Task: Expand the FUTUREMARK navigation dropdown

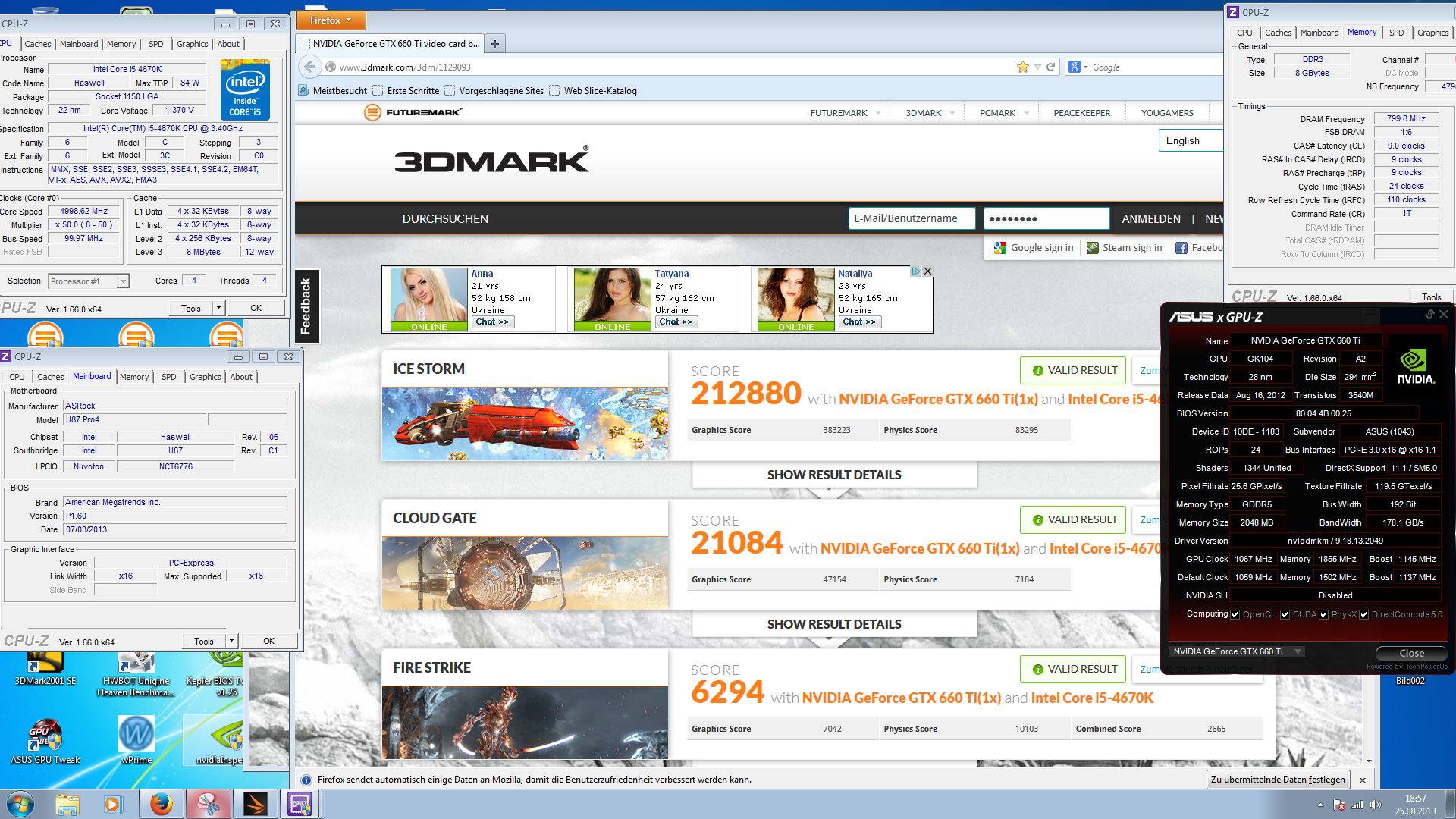Action: (x=878, y=113)
